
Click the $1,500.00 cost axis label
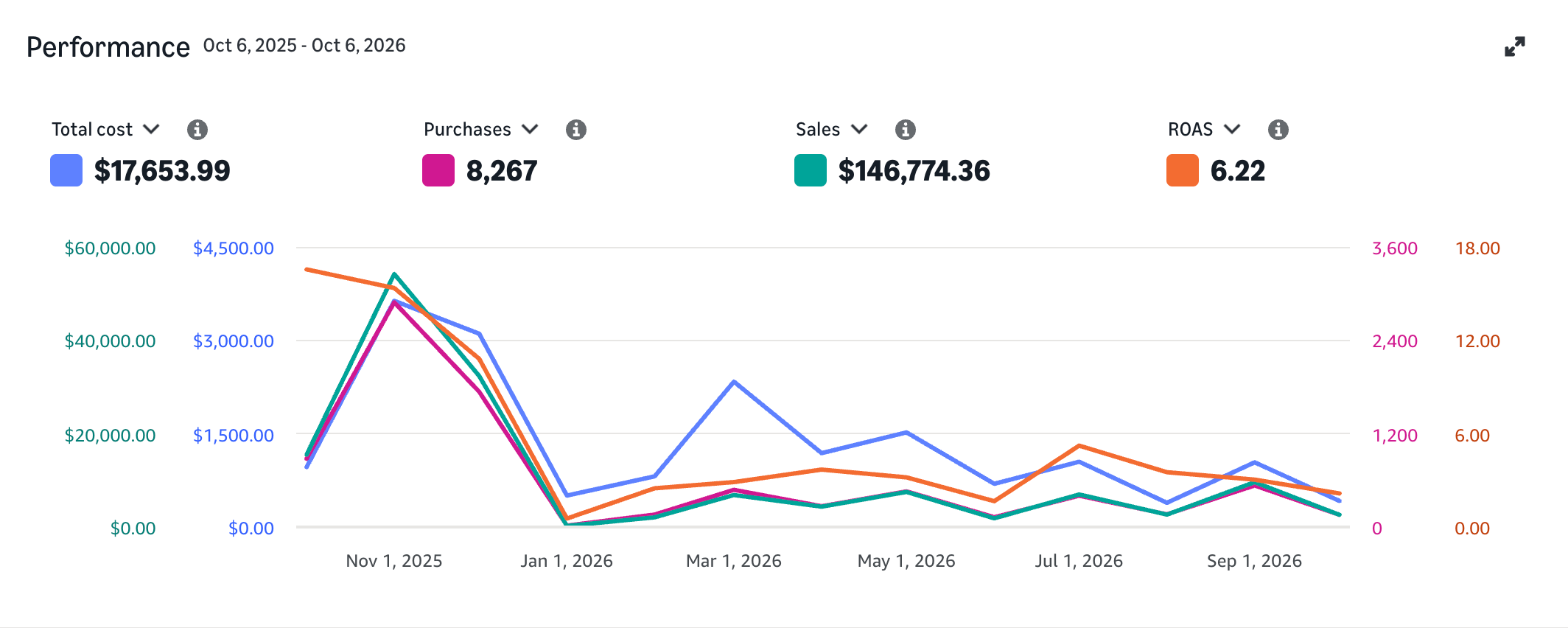point(234,435)
